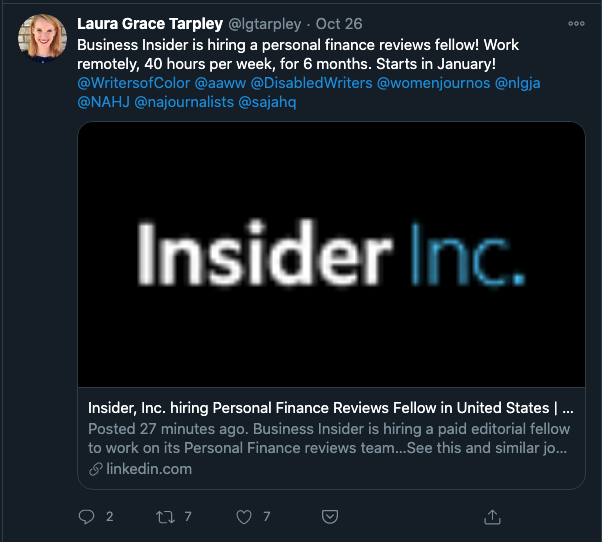
Task: Like the tweet with heart icon
Action: (x=244, y=517)
